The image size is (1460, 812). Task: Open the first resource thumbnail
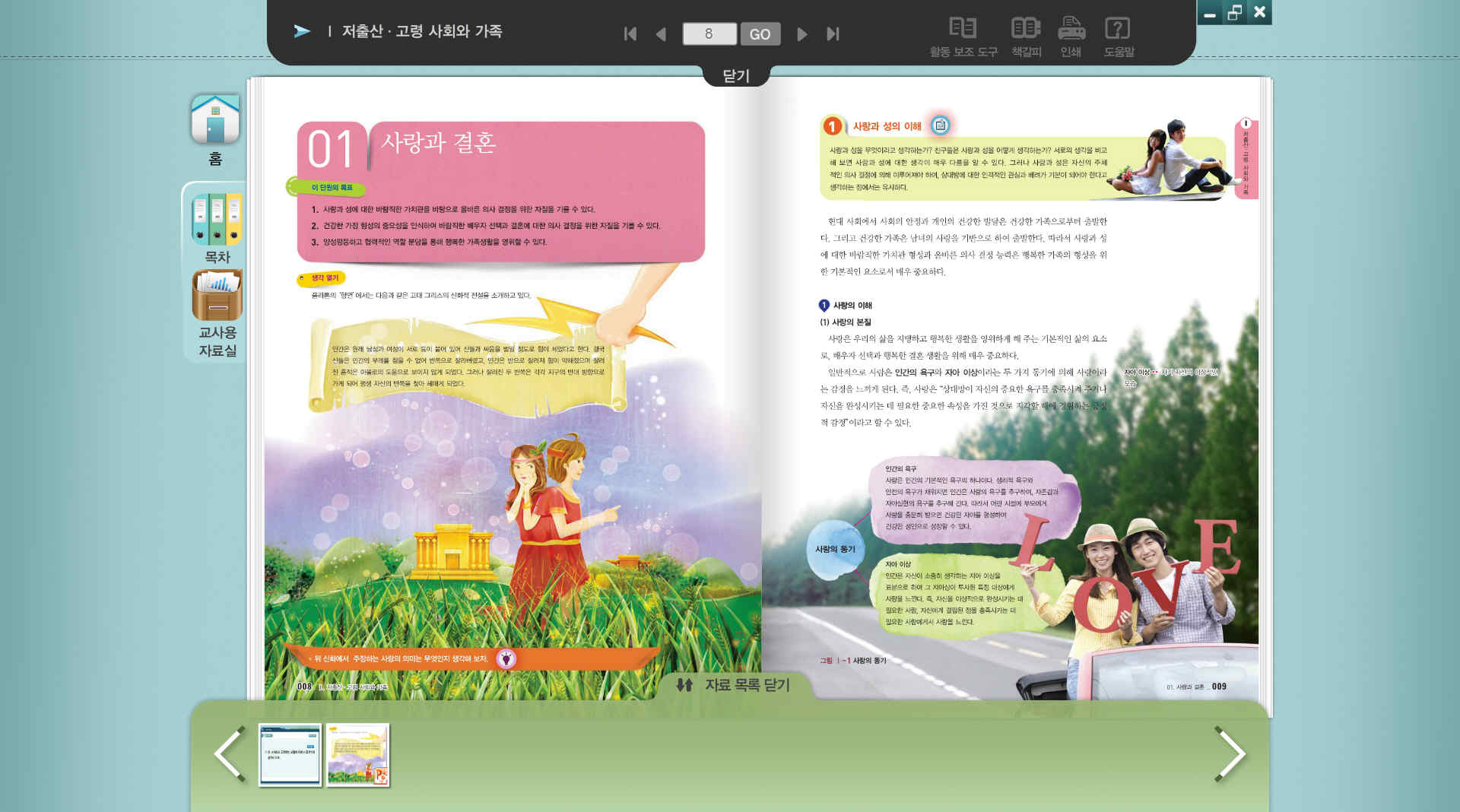(290, 754)
